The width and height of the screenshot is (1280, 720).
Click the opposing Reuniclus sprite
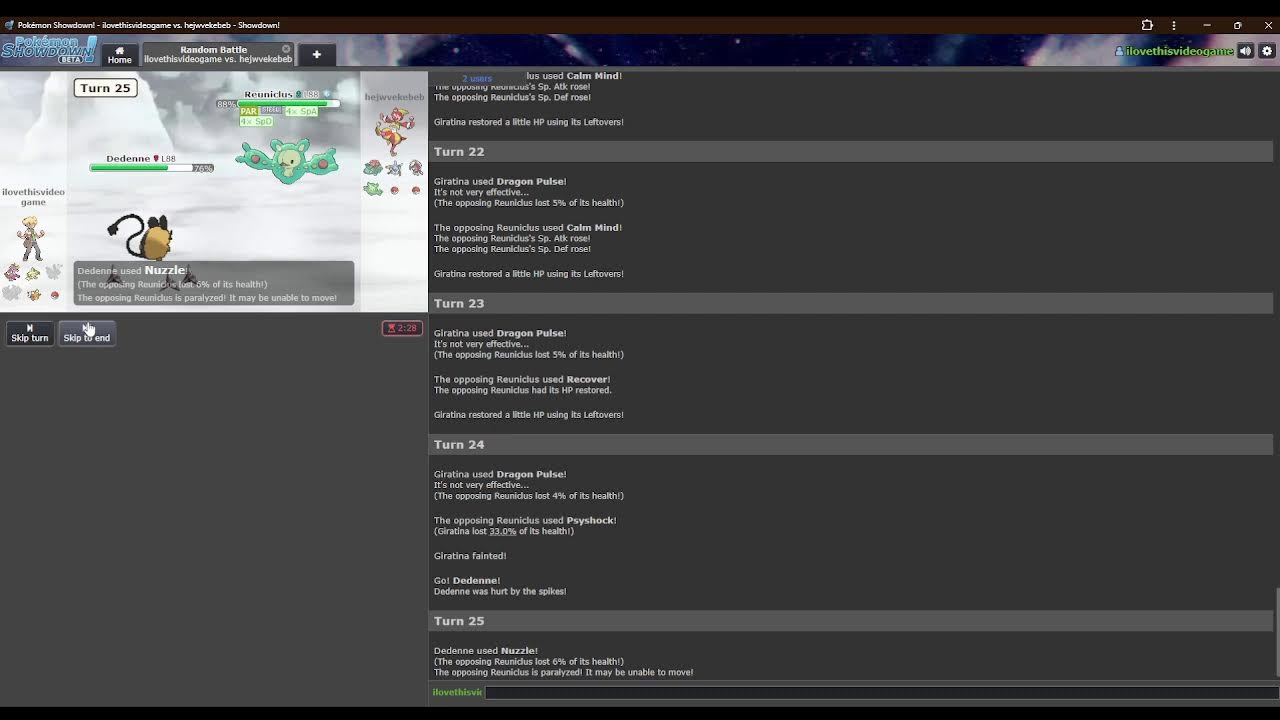click(x=287, y=161)
